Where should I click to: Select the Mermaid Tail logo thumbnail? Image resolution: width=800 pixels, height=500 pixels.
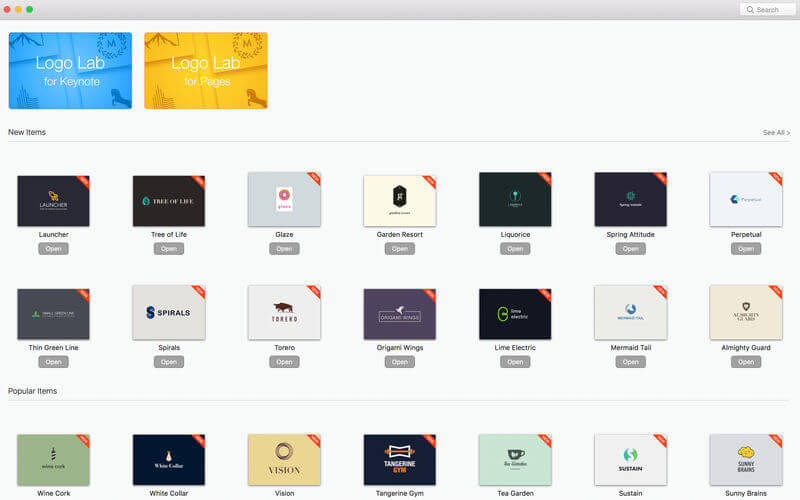pos(631,313)
